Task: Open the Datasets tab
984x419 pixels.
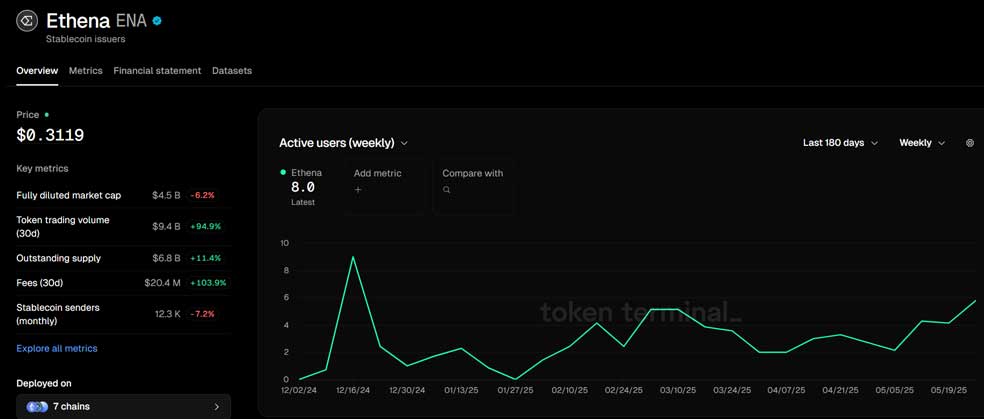Action: pyautogui.click(x=232, y=71)
